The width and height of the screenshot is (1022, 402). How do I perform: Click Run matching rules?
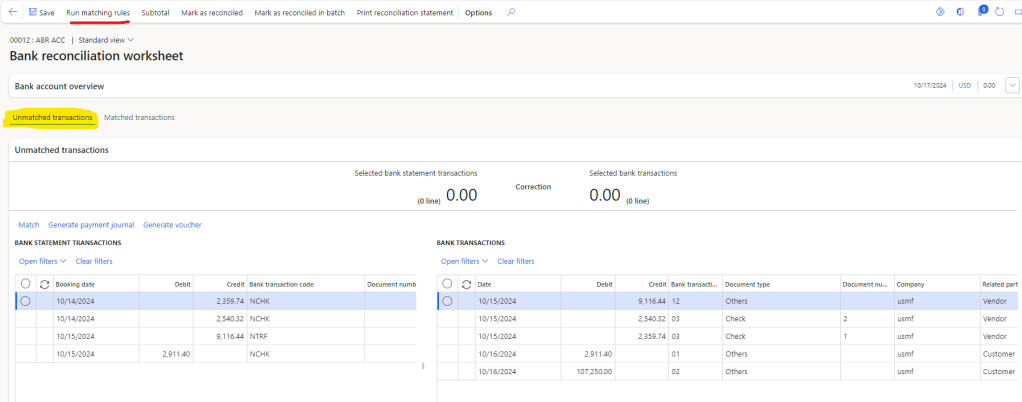(98, 12)
